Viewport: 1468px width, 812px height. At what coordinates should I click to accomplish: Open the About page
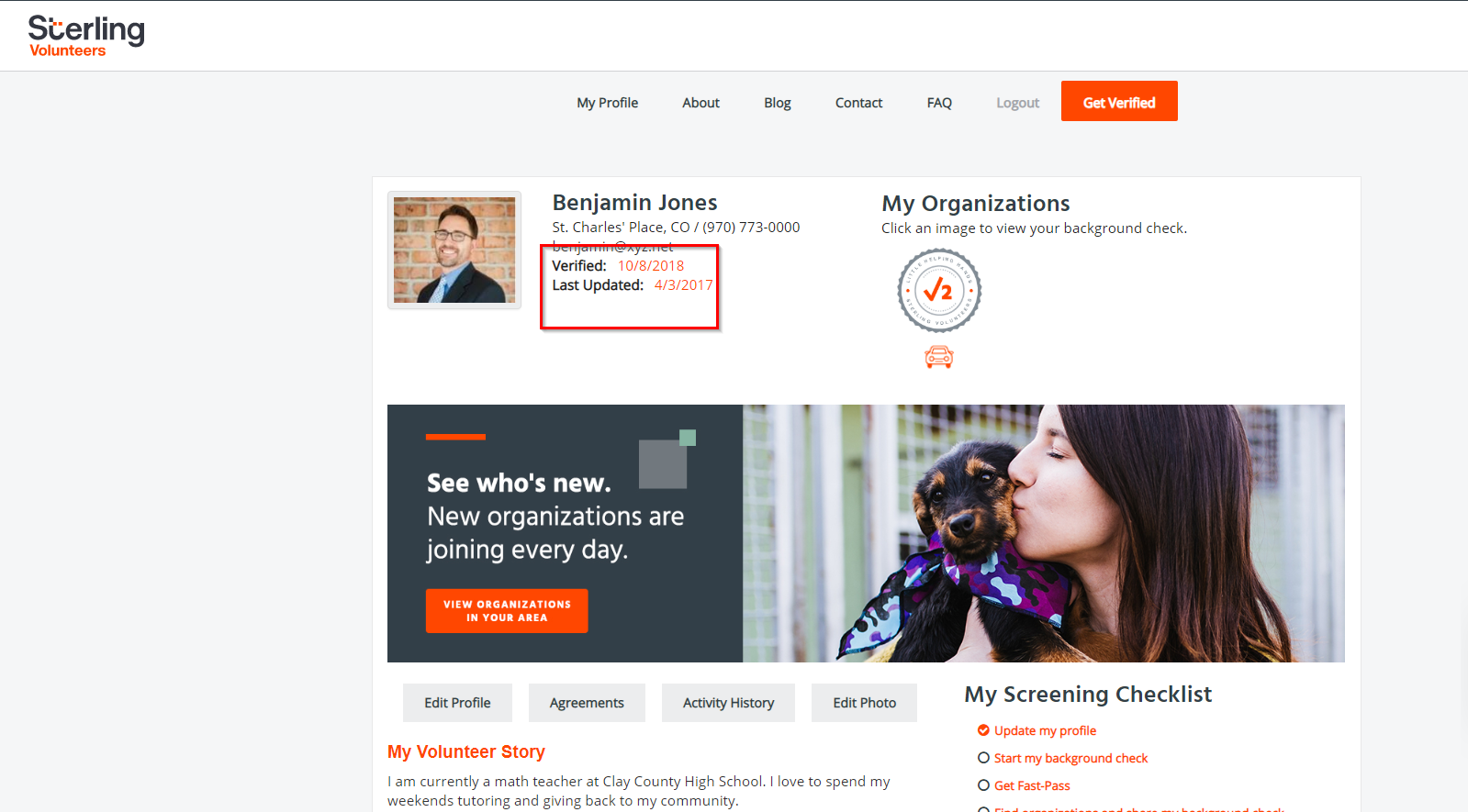[700, 103]
